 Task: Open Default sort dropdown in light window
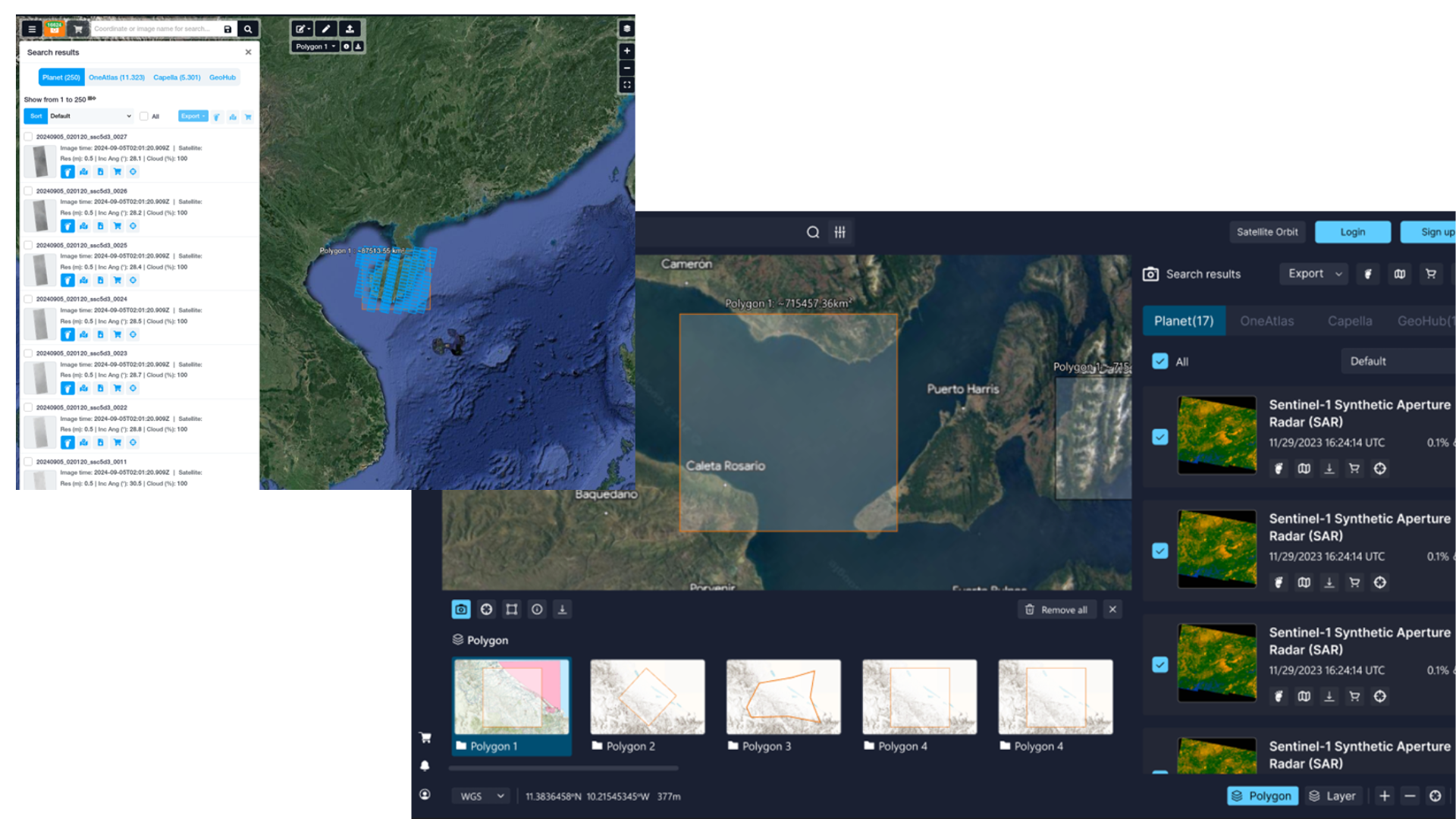coord(91,116)
